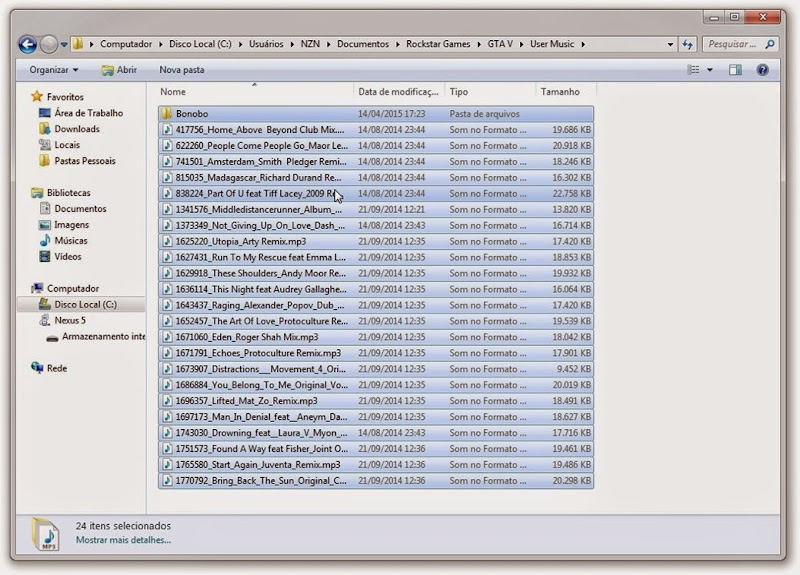Click icon of 815035_Madagascar_Richard Durand file
Viewport: 800px width, 575px height.
pyautogui.click(x=167, y=178)
